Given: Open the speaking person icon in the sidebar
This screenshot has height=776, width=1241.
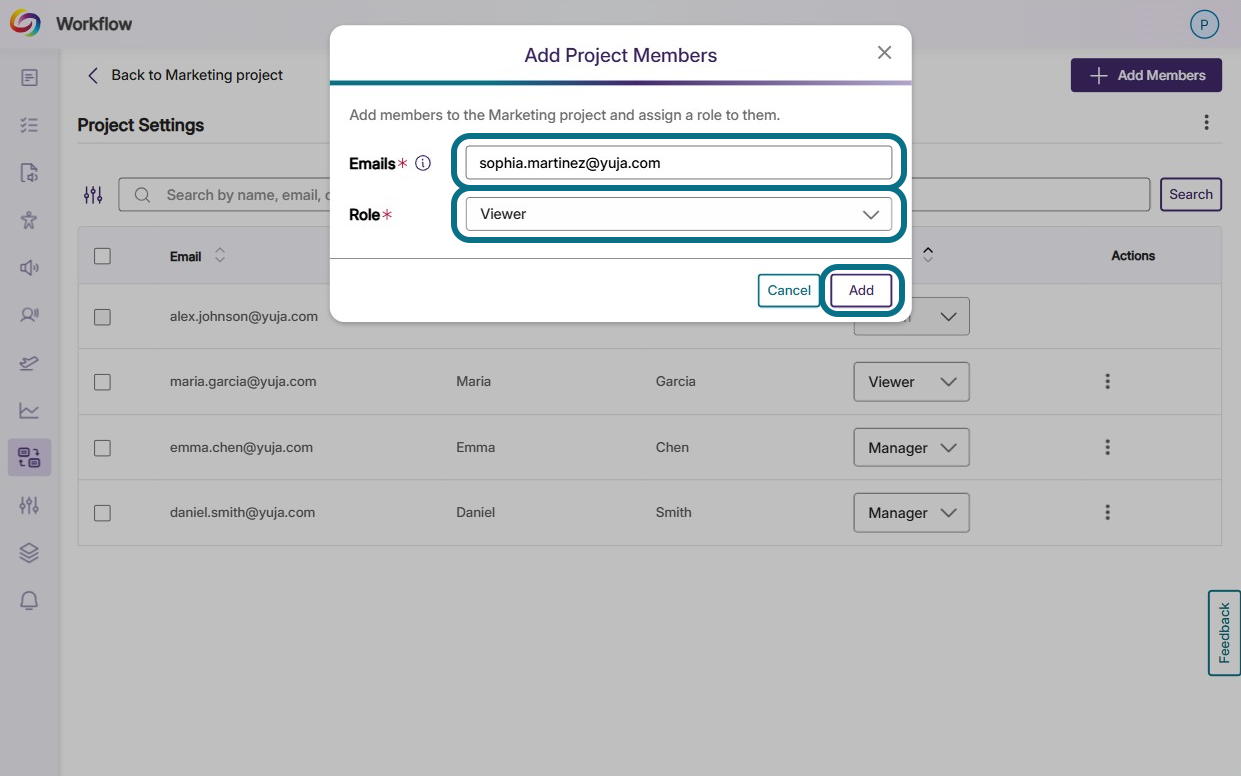Looking at the screenshot, I should click(x=29, y=315).
